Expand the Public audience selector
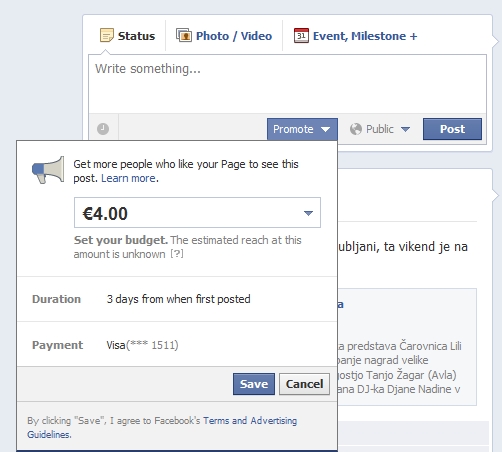This screenshot has width=502, height=452. (380, 129)
